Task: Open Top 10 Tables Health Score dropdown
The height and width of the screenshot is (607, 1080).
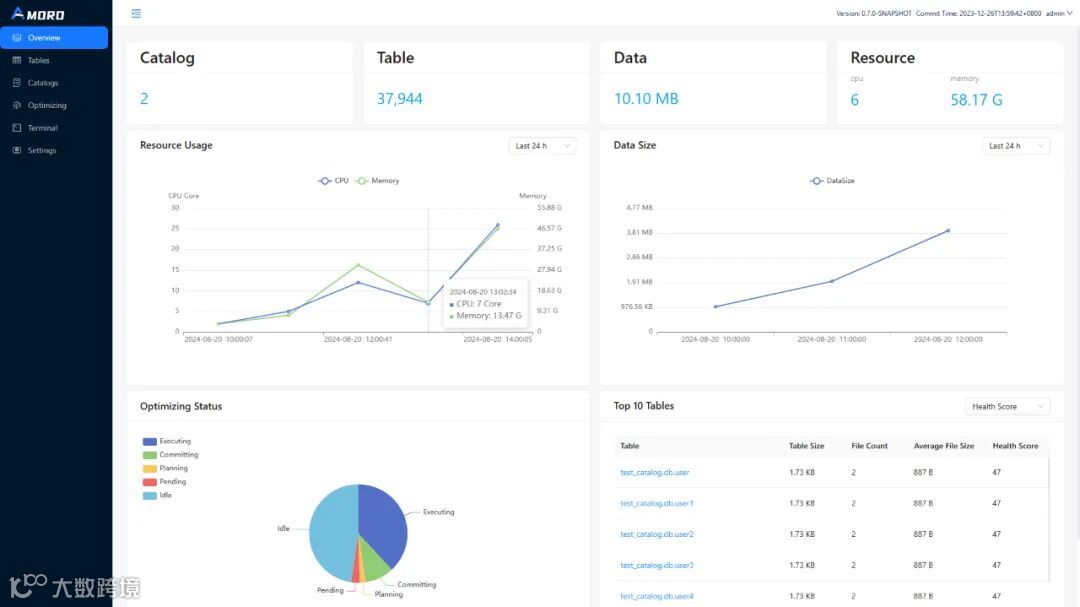Action: click(1008, 407)
